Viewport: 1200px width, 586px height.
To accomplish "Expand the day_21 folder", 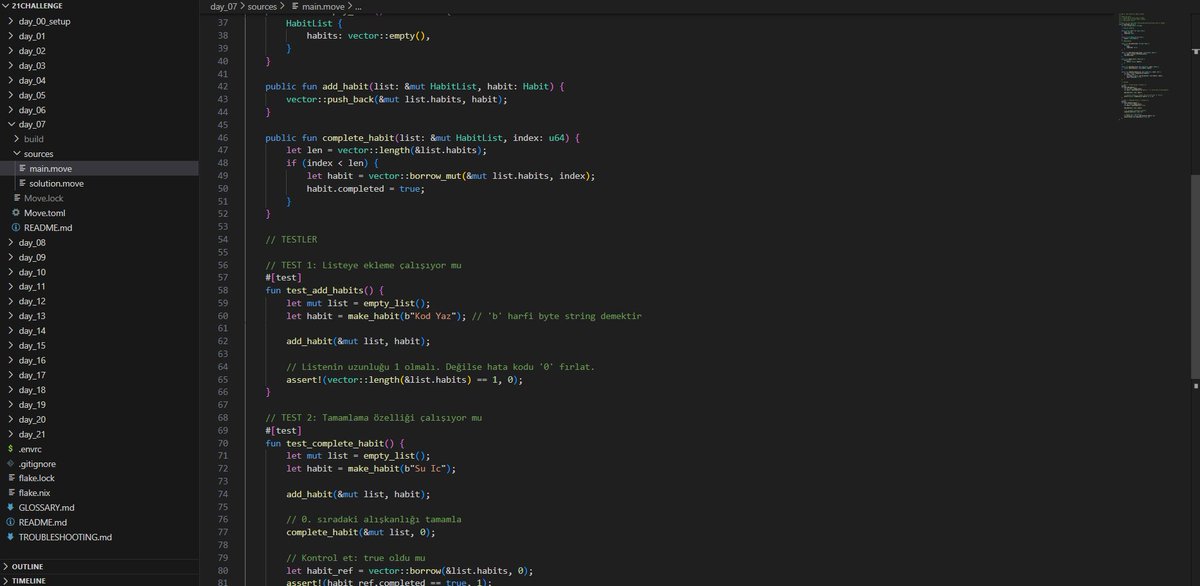I will (10, 434).
